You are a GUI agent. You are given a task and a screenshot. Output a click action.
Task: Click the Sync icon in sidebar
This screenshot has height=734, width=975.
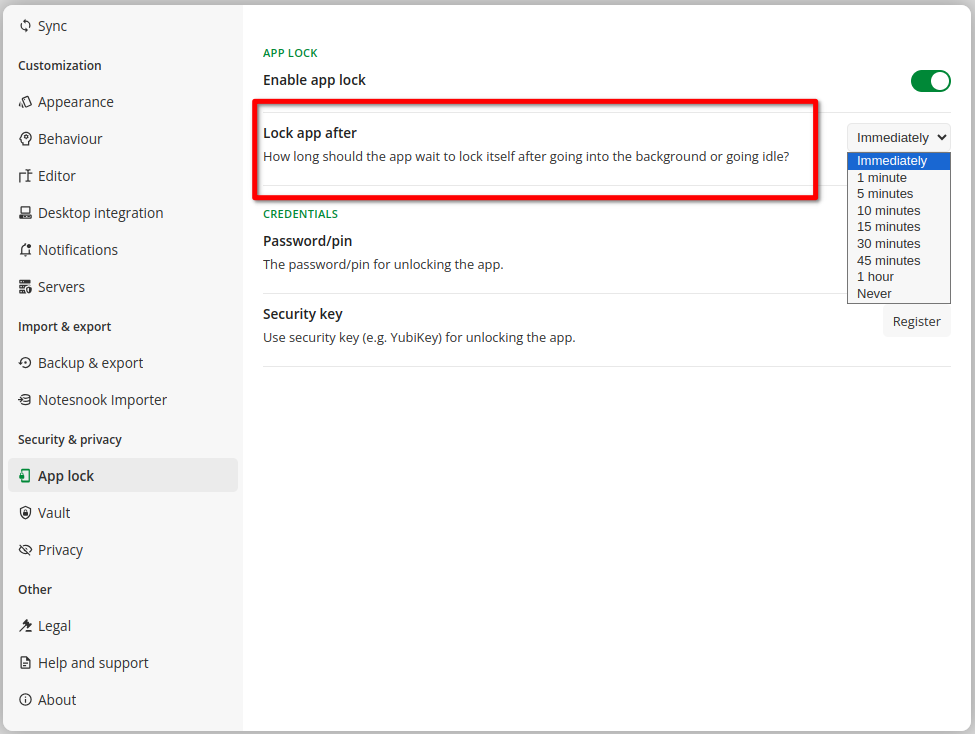click(26, 26)
